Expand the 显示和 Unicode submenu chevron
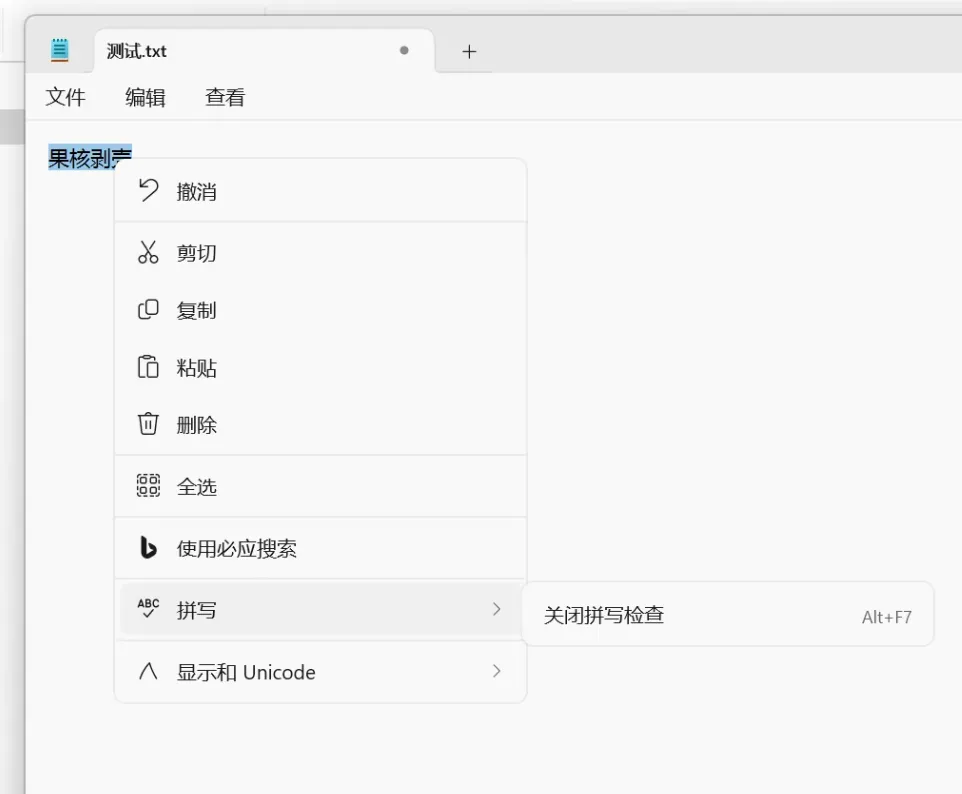962x794 pixels. click(496, 671)
